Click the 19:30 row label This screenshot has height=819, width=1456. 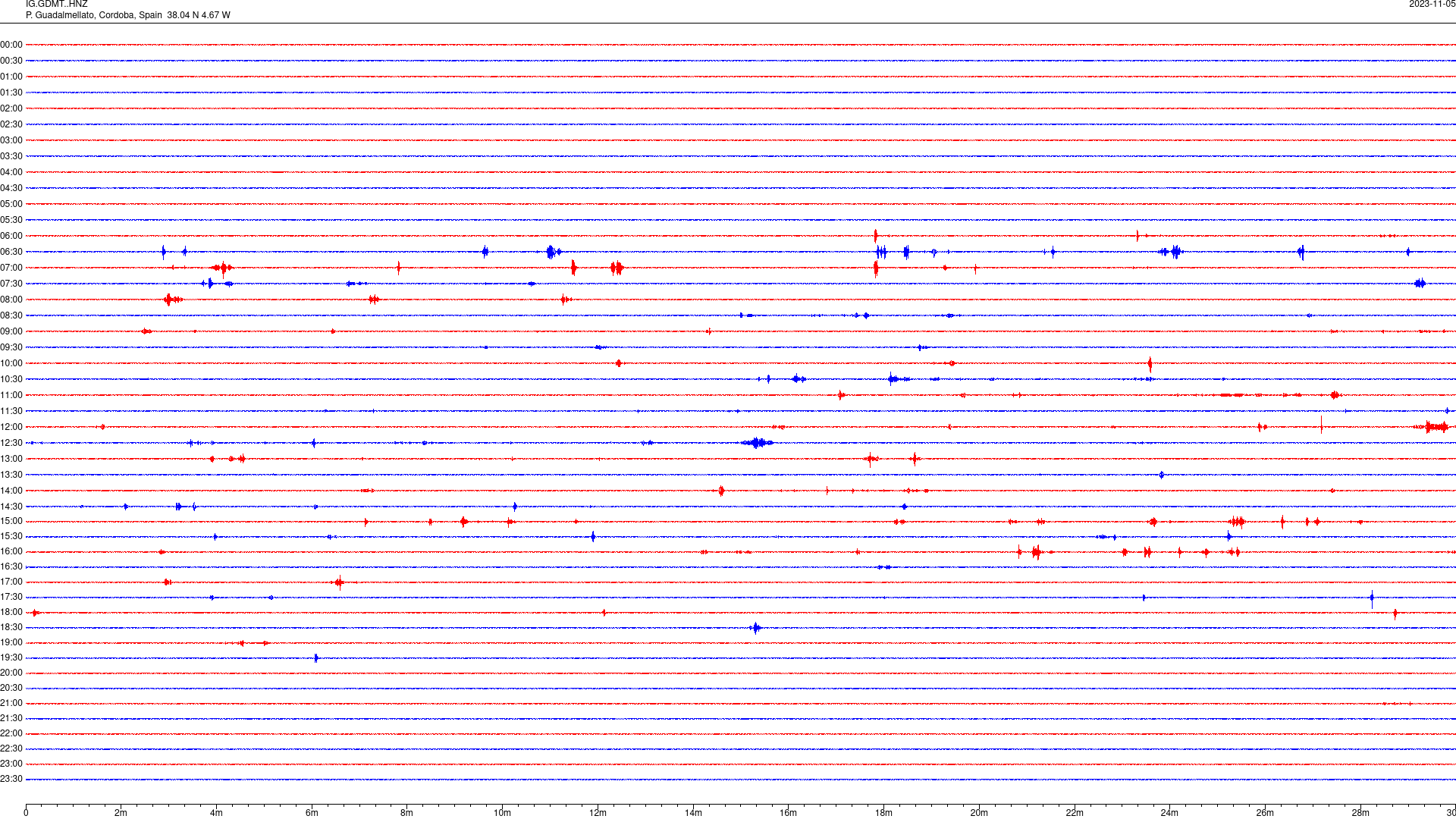(x=11, y=657)
